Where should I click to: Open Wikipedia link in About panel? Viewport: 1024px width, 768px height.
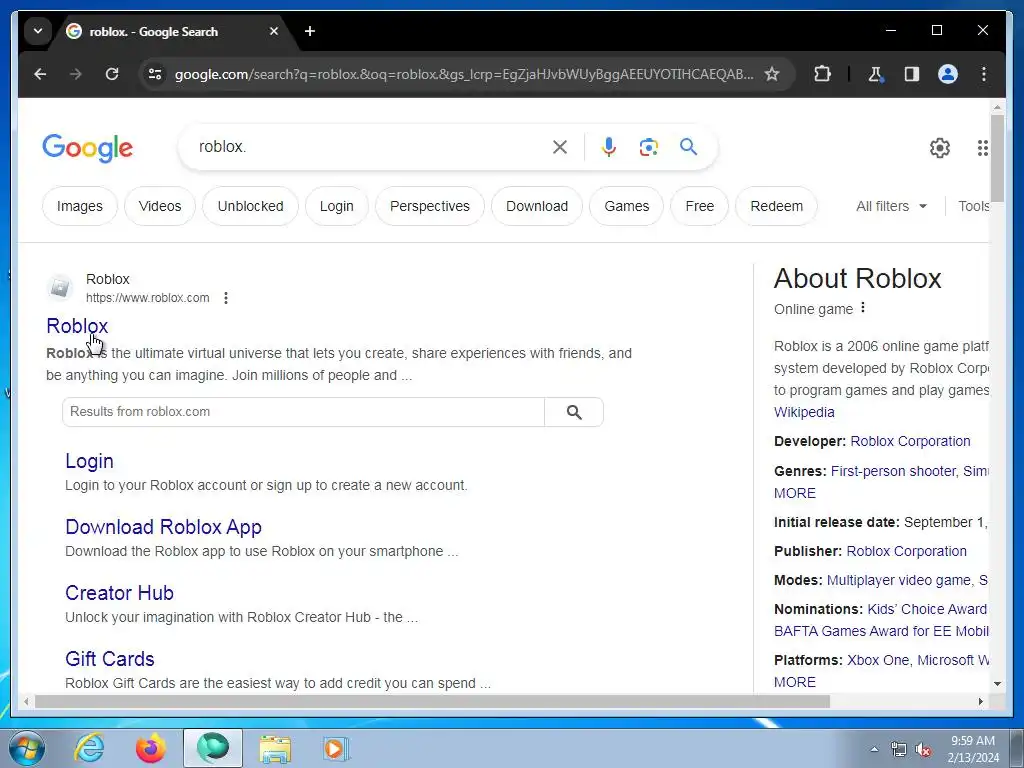click(x=804, y=413)
